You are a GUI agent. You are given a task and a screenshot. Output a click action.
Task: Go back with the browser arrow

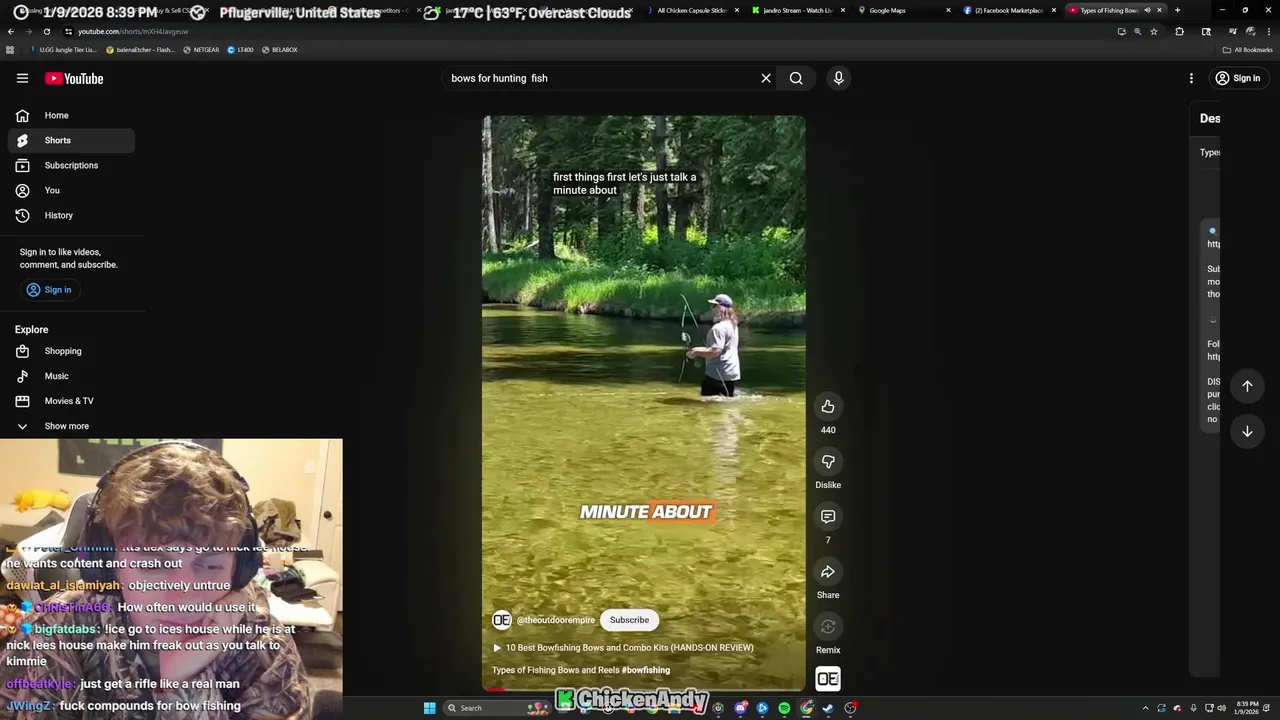[x=11, y=31]
